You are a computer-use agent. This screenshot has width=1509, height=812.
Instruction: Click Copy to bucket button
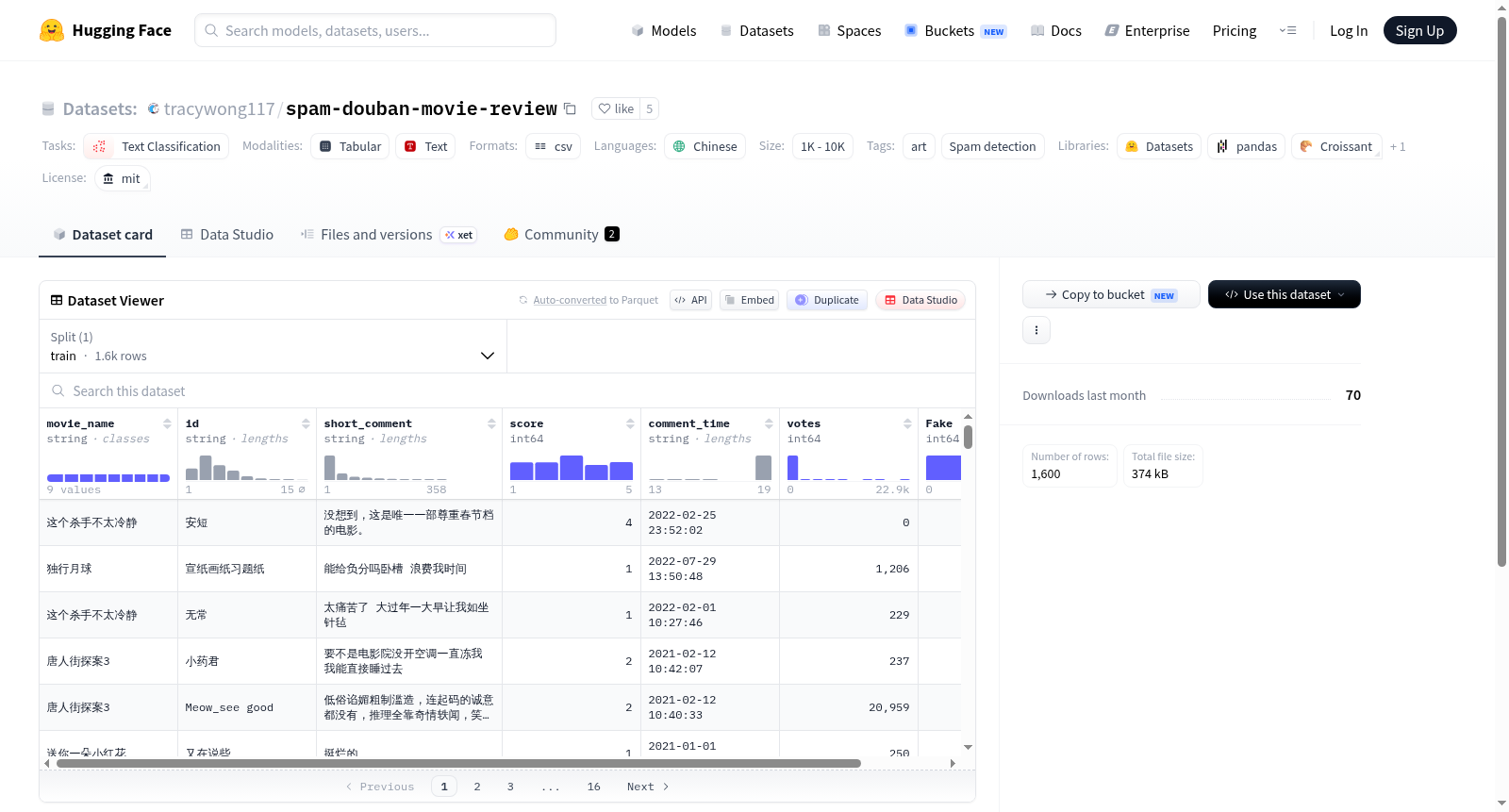pos(1111,294)
